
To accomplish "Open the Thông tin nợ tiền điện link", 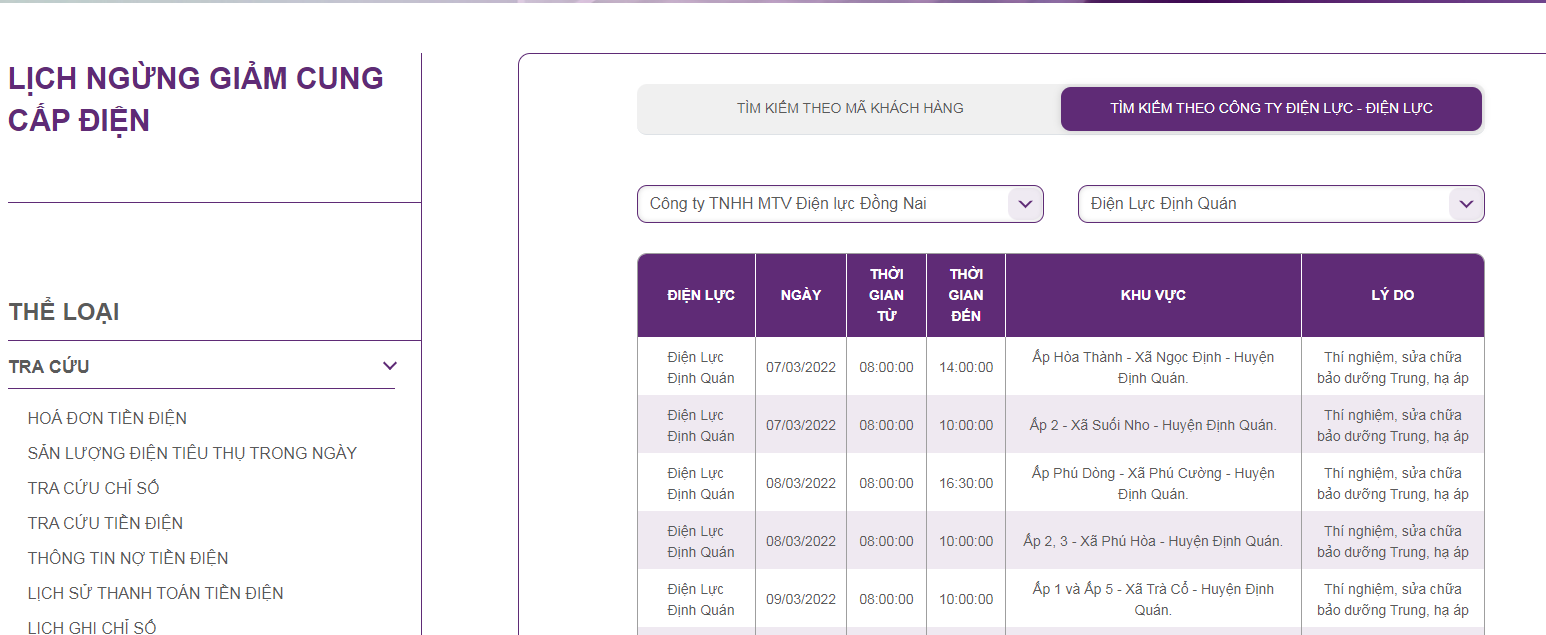I will [128, 558].
